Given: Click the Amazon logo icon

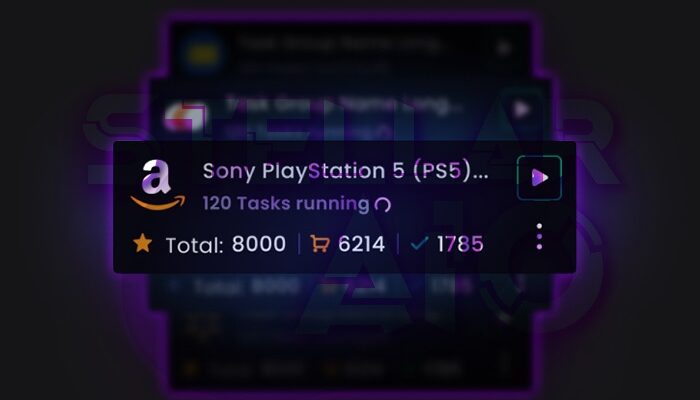Looking at the screenshot, I should tap(158, 185).
